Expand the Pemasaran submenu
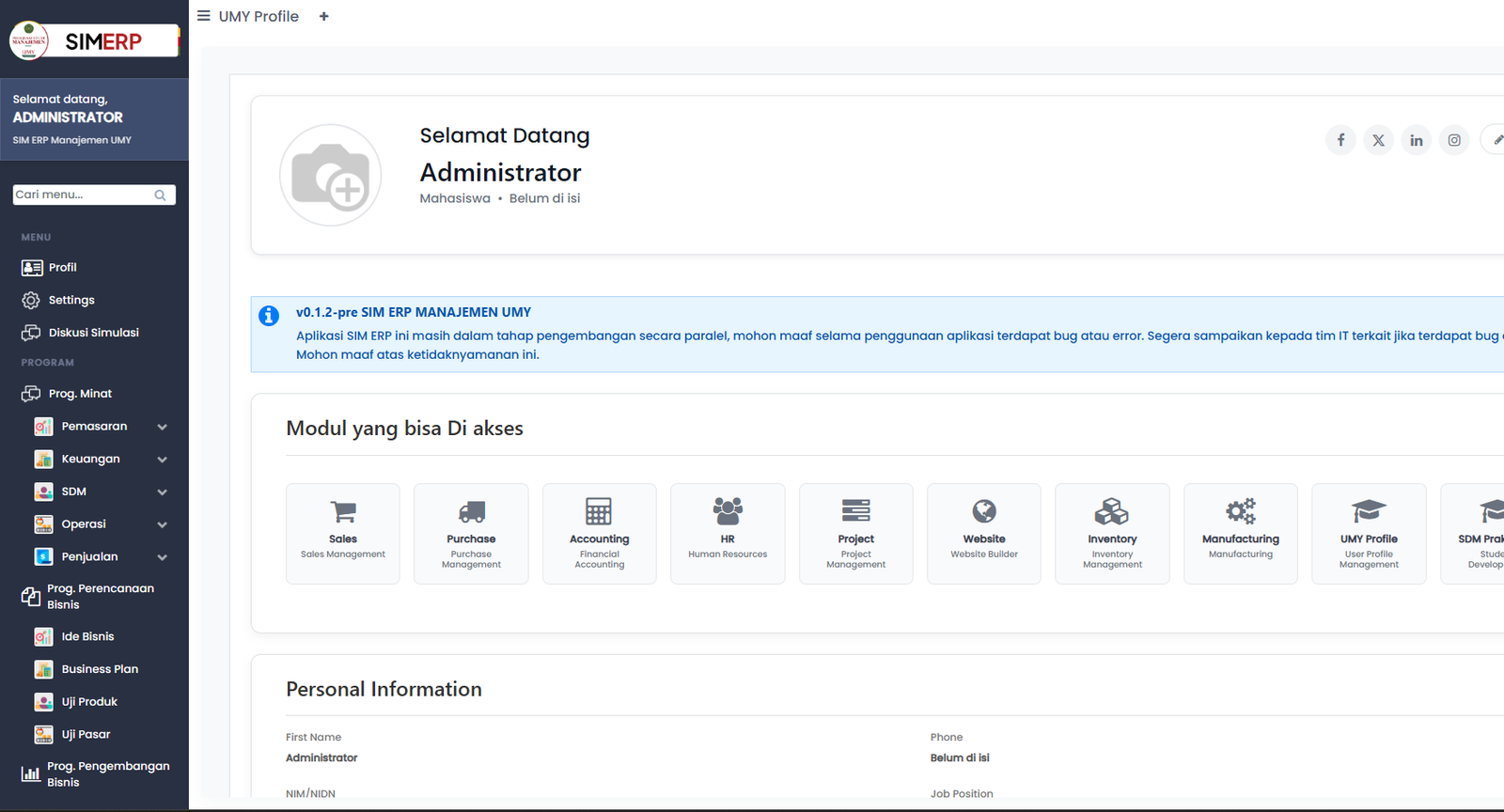The image size is (1504, 812). click(x=162, y=427)
